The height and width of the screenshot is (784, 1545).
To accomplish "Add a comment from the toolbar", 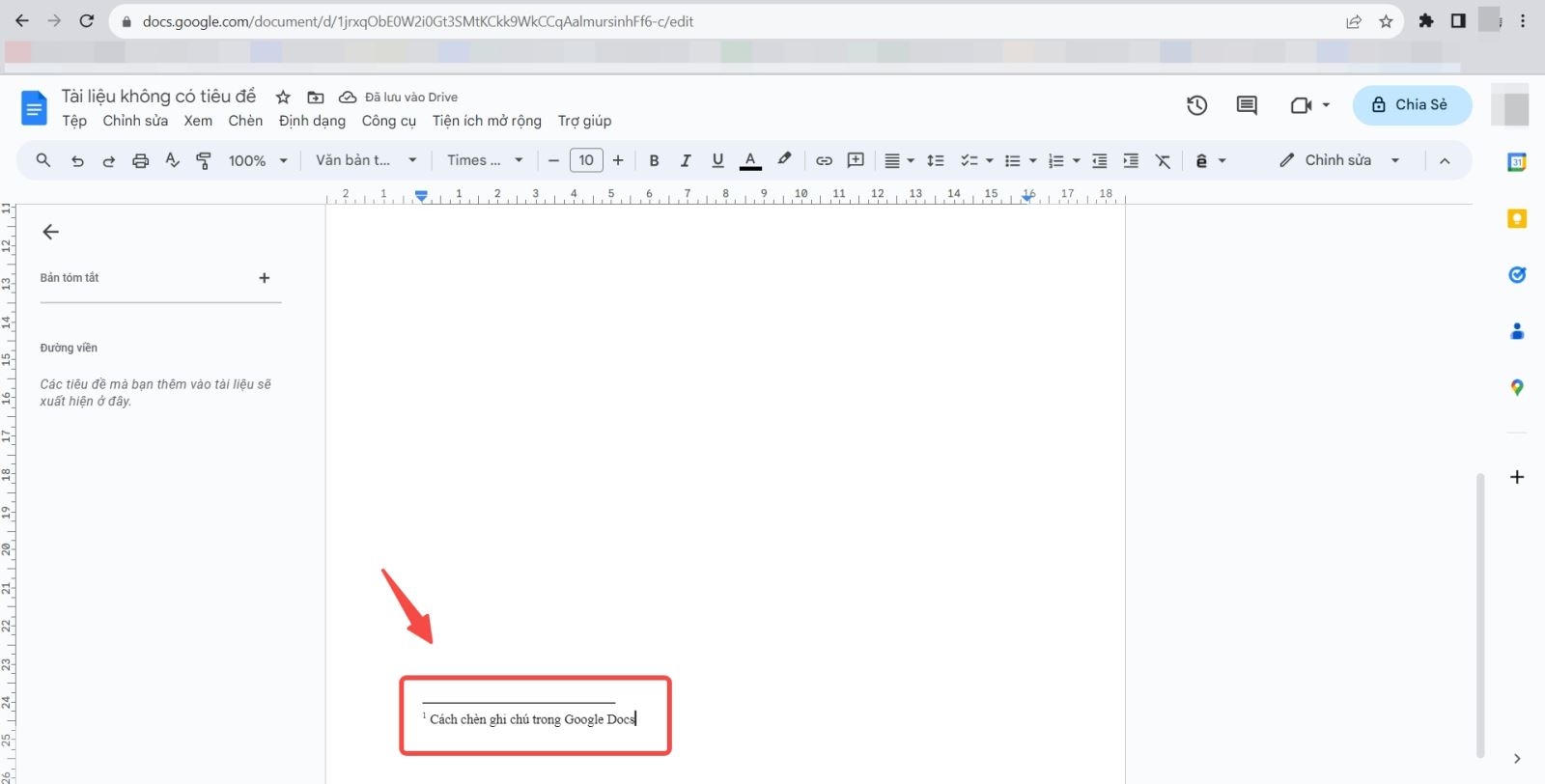I will pos(856,160).
